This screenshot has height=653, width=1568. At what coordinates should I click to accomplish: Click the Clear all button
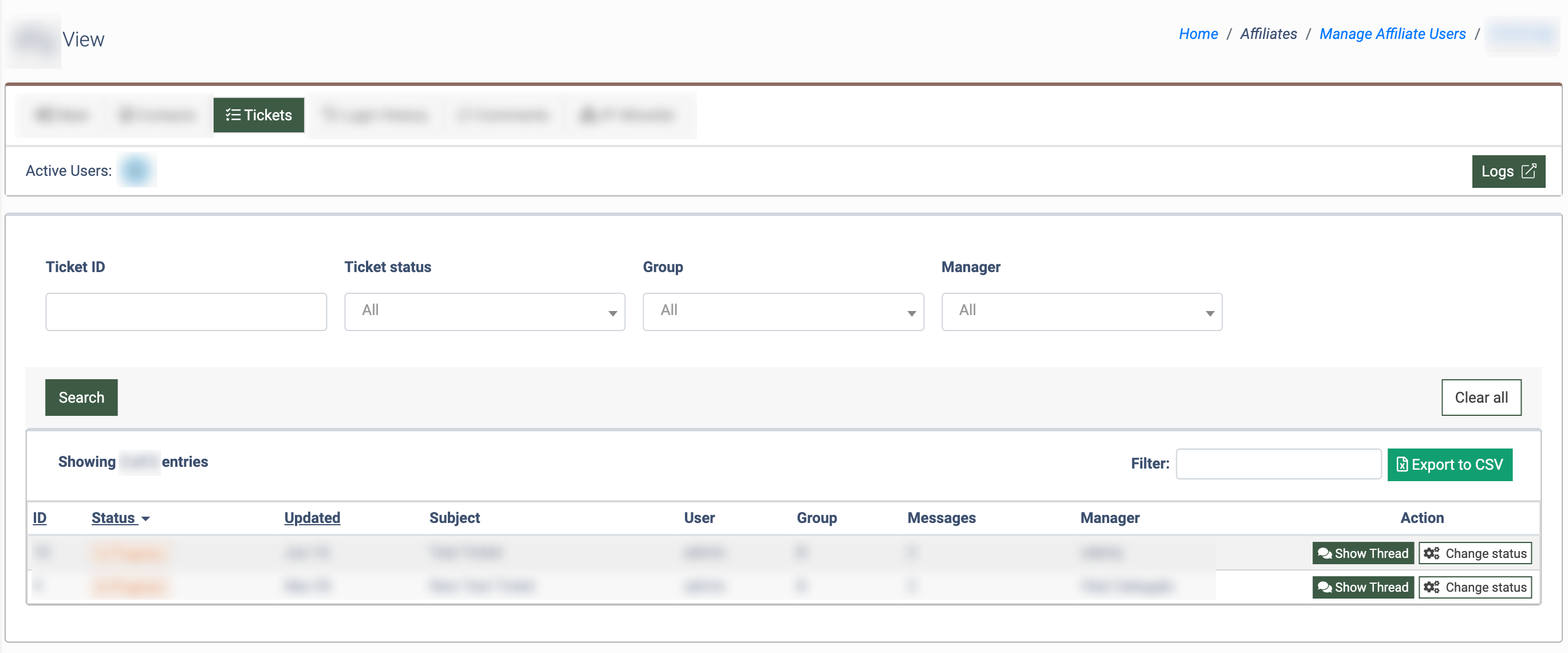click(x=1480, y=398)
